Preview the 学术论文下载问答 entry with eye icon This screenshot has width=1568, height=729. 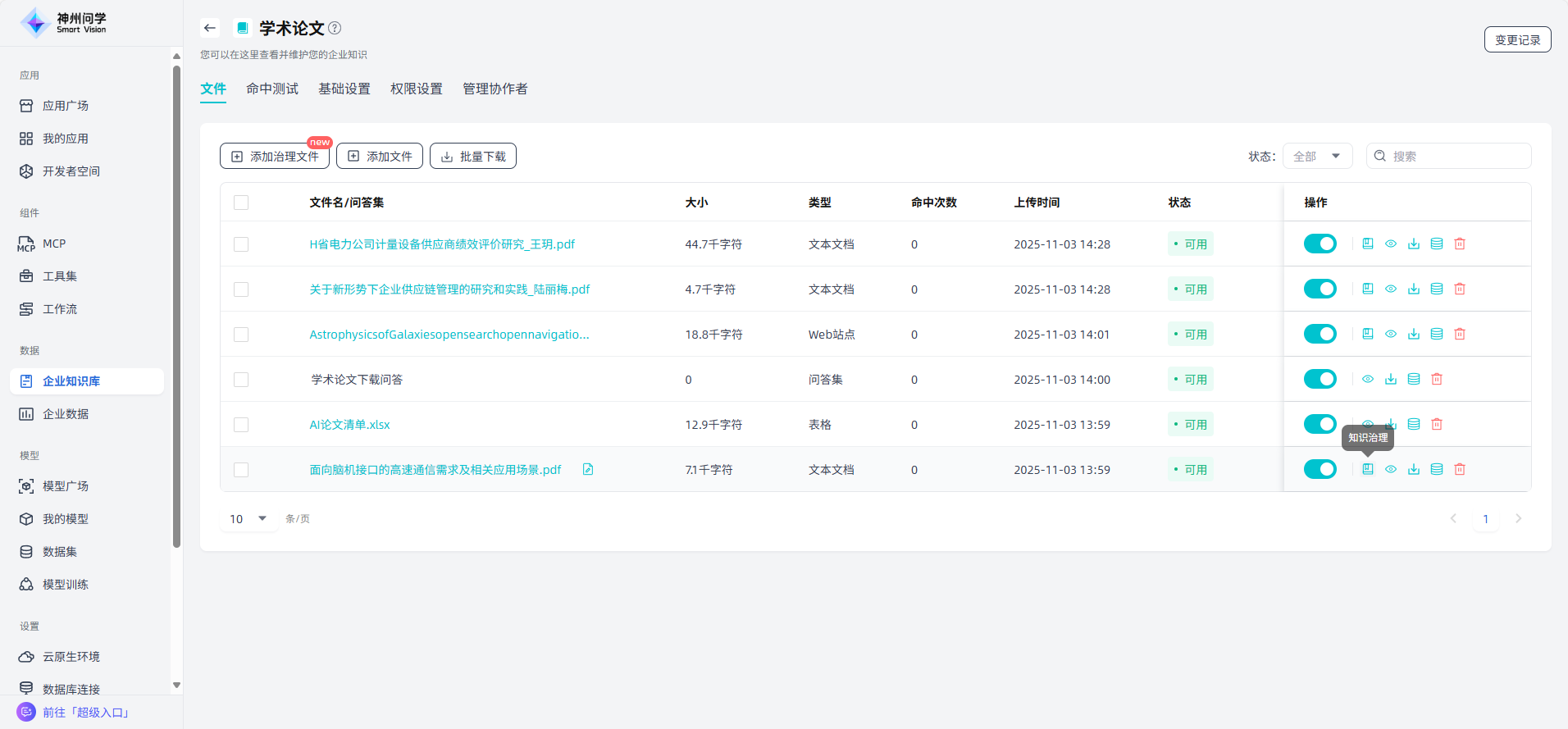tap(1367, 379)
